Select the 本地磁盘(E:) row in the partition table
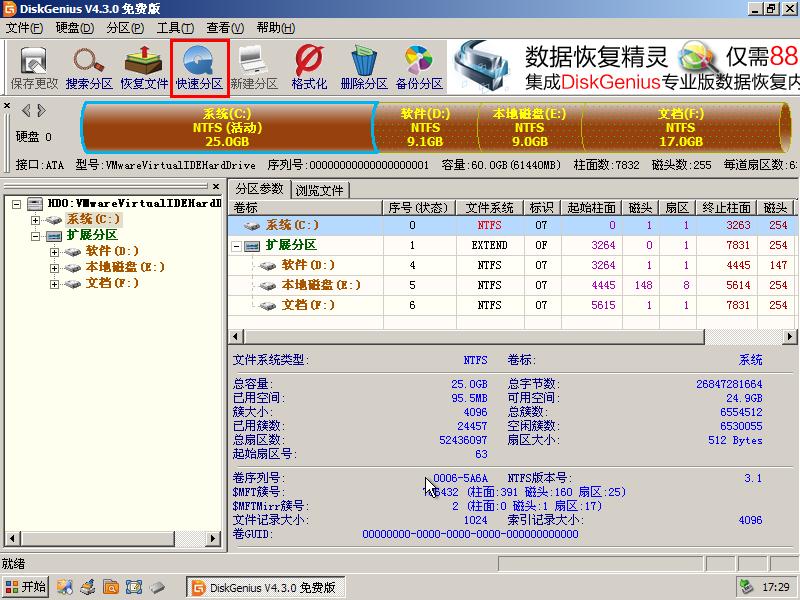 (x=512, y=285)
